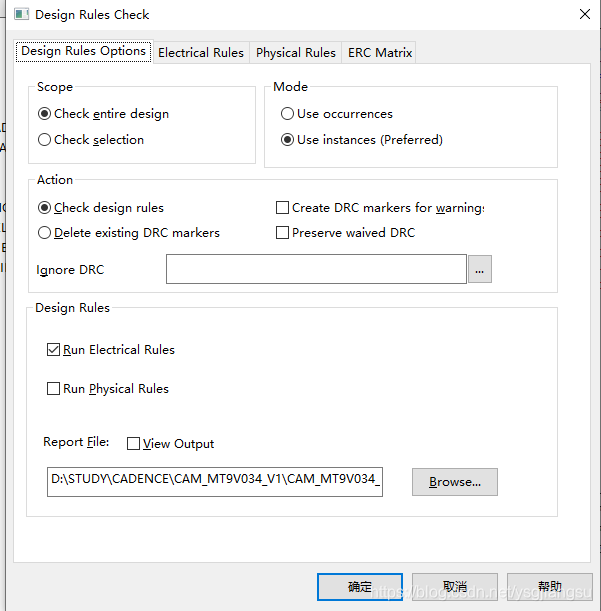Select Check entire design scope

[45, 114]
